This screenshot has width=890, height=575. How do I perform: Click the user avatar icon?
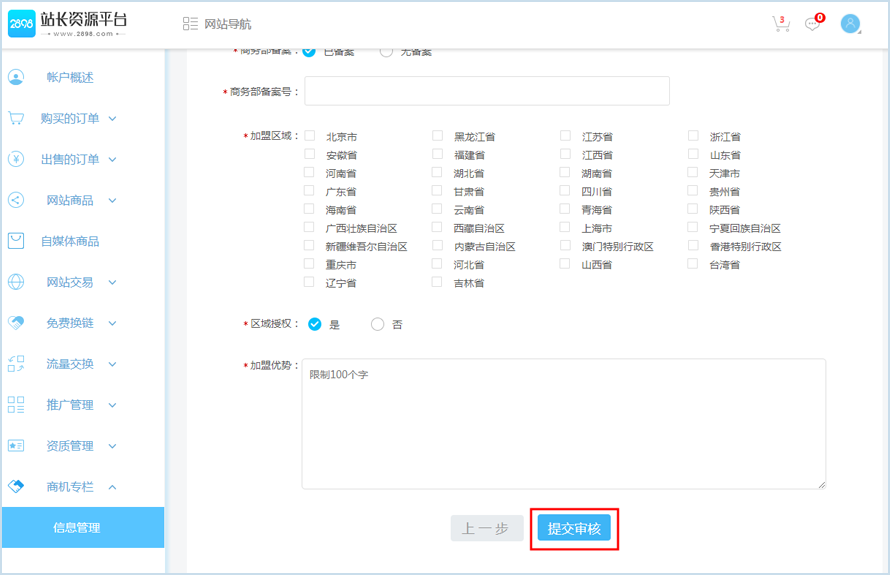[x=851, y=24]
